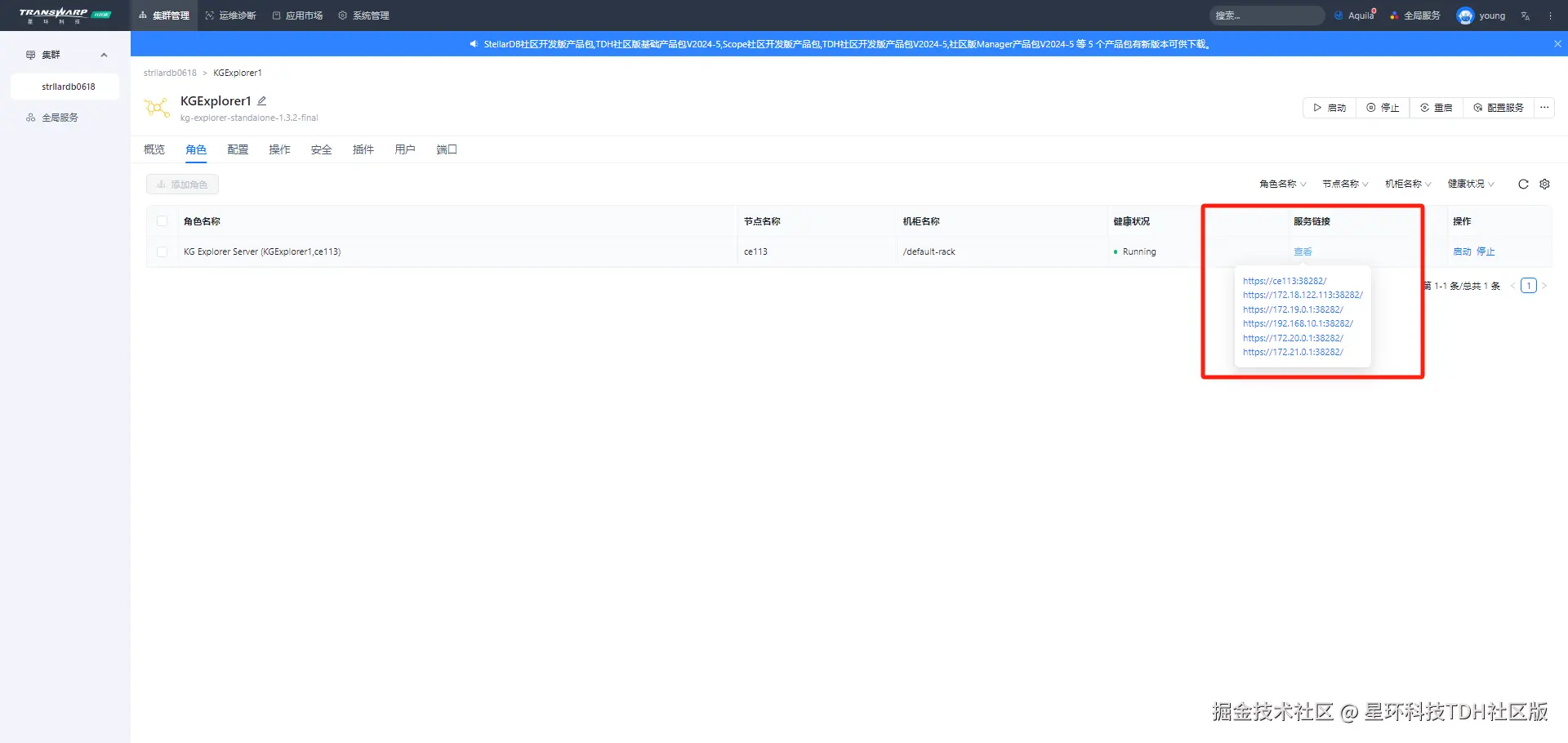Switch language with the translate icon
This screenshot has height=743, width=1568.
pos(1526,16)
